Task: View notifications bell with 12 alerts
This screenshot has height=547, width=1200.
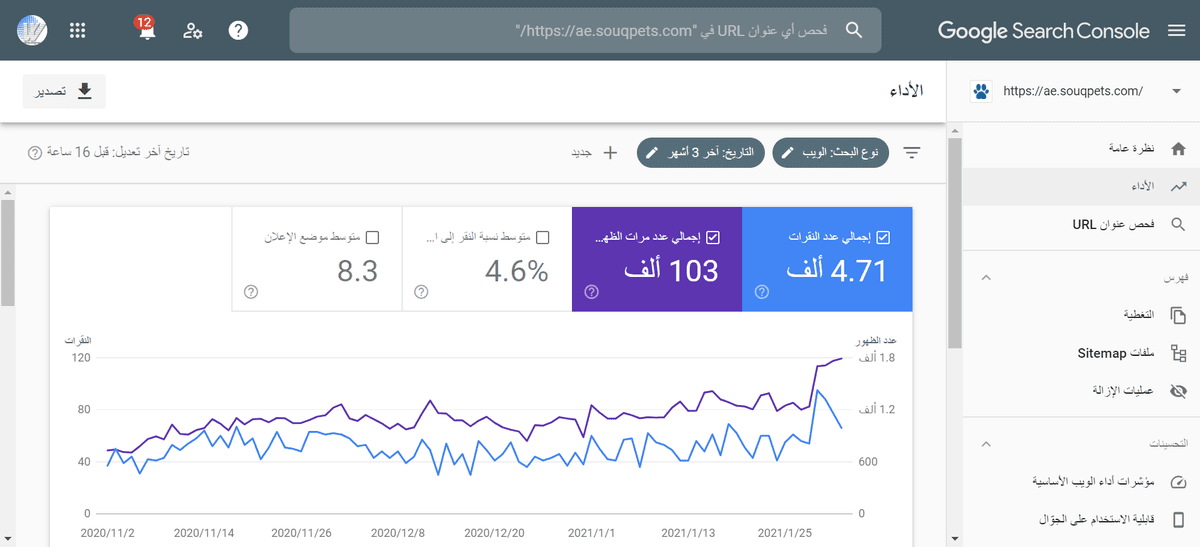Action: 146,29
